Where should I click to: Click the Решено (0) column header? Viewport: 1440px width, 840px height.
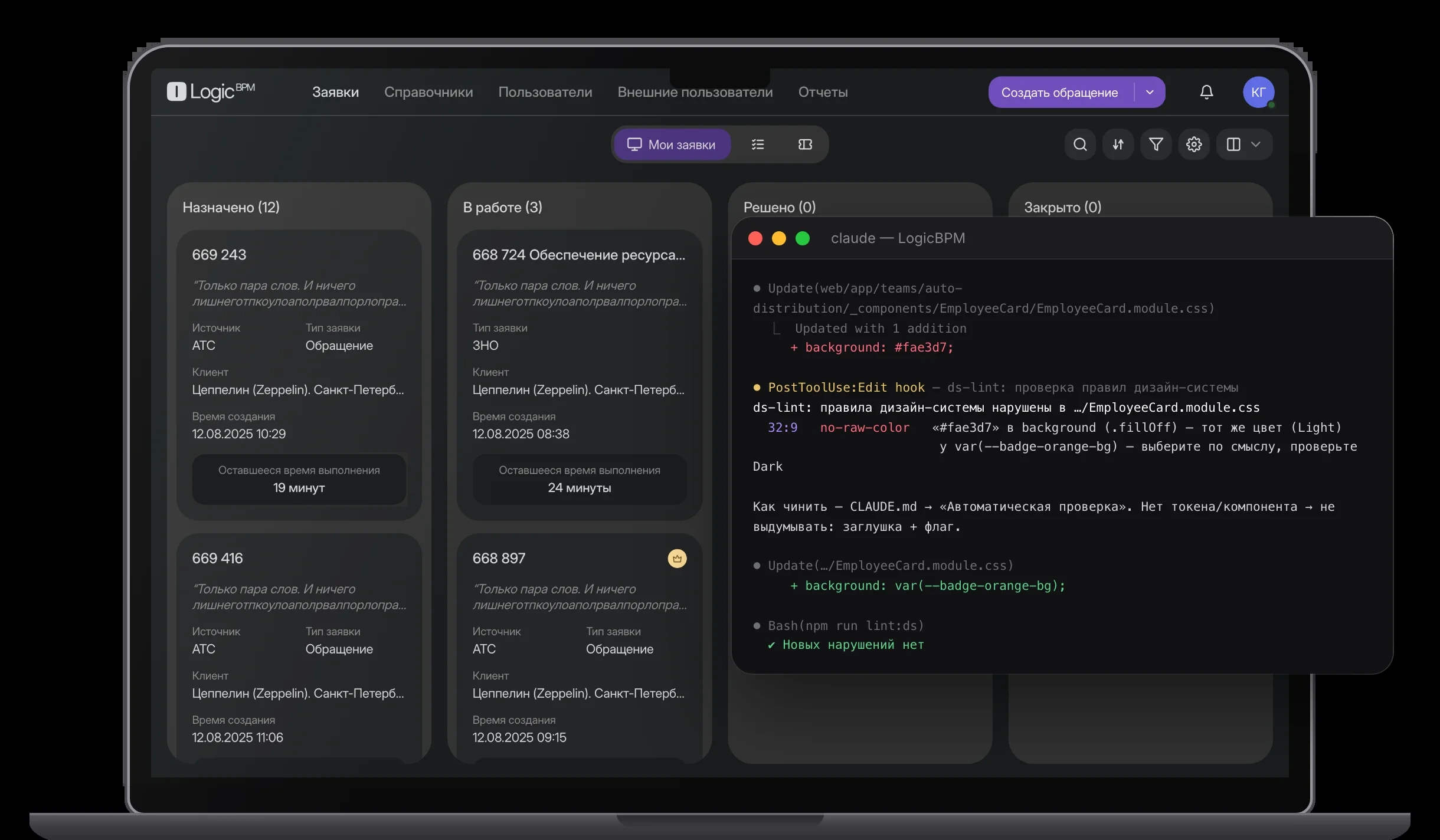(x=780, y=207)
